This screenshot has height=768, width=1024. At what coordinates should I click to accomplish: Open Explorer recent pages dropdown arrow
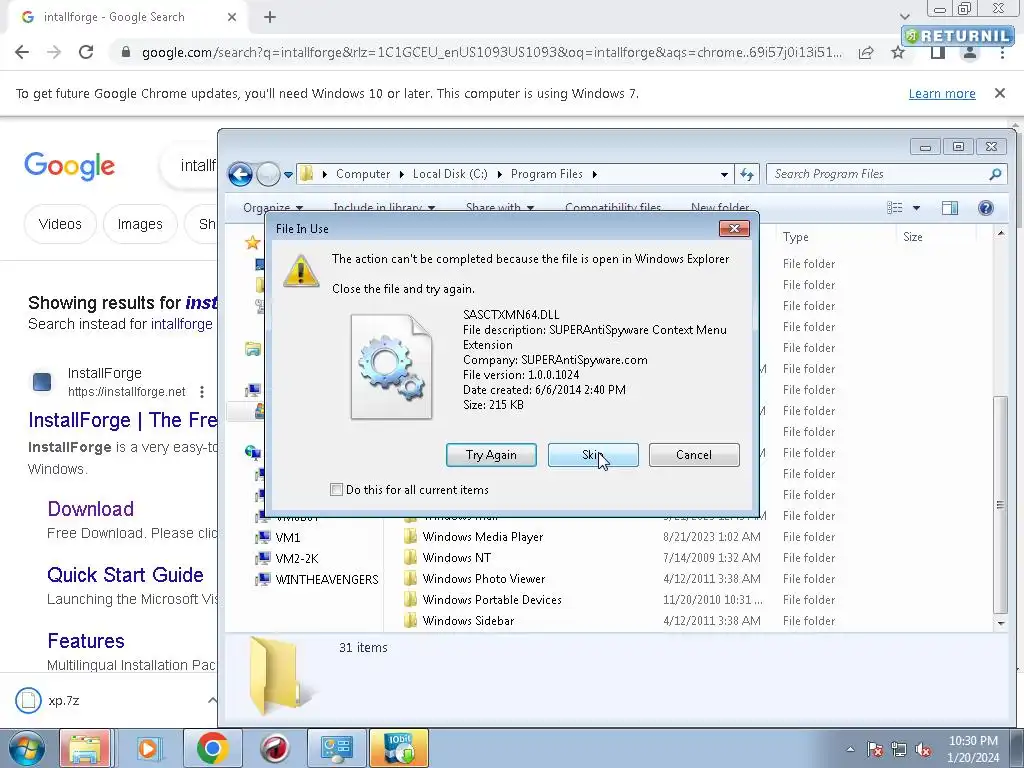click(x=288, y=174)
